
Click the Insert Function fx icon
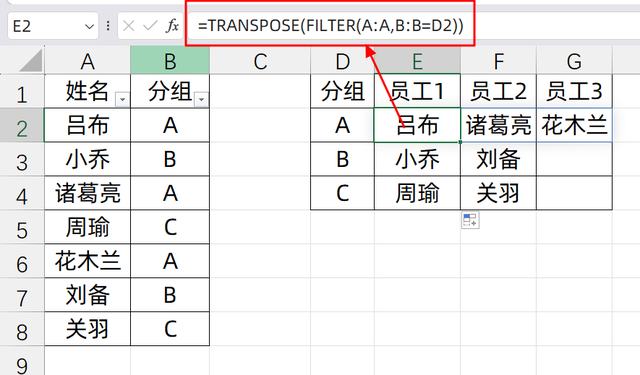point(172,26)
